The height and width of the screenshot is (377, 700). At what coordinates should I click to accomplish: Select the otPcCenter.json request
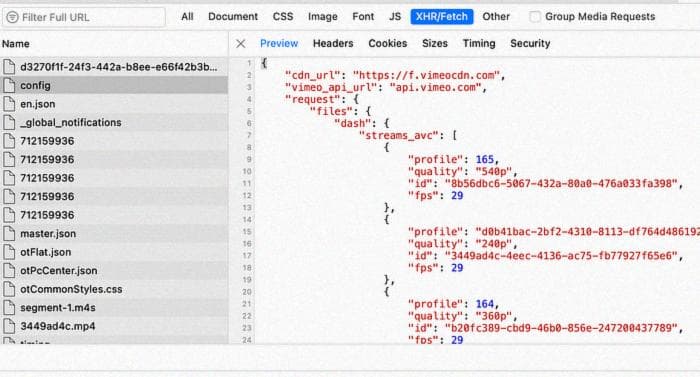[114, 271]
